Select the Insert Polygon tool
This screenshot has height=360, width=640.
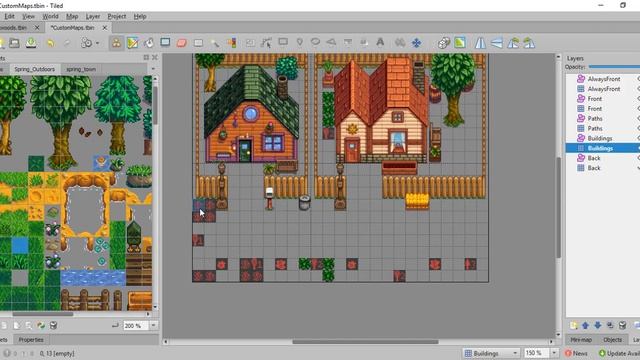(331, 42)
